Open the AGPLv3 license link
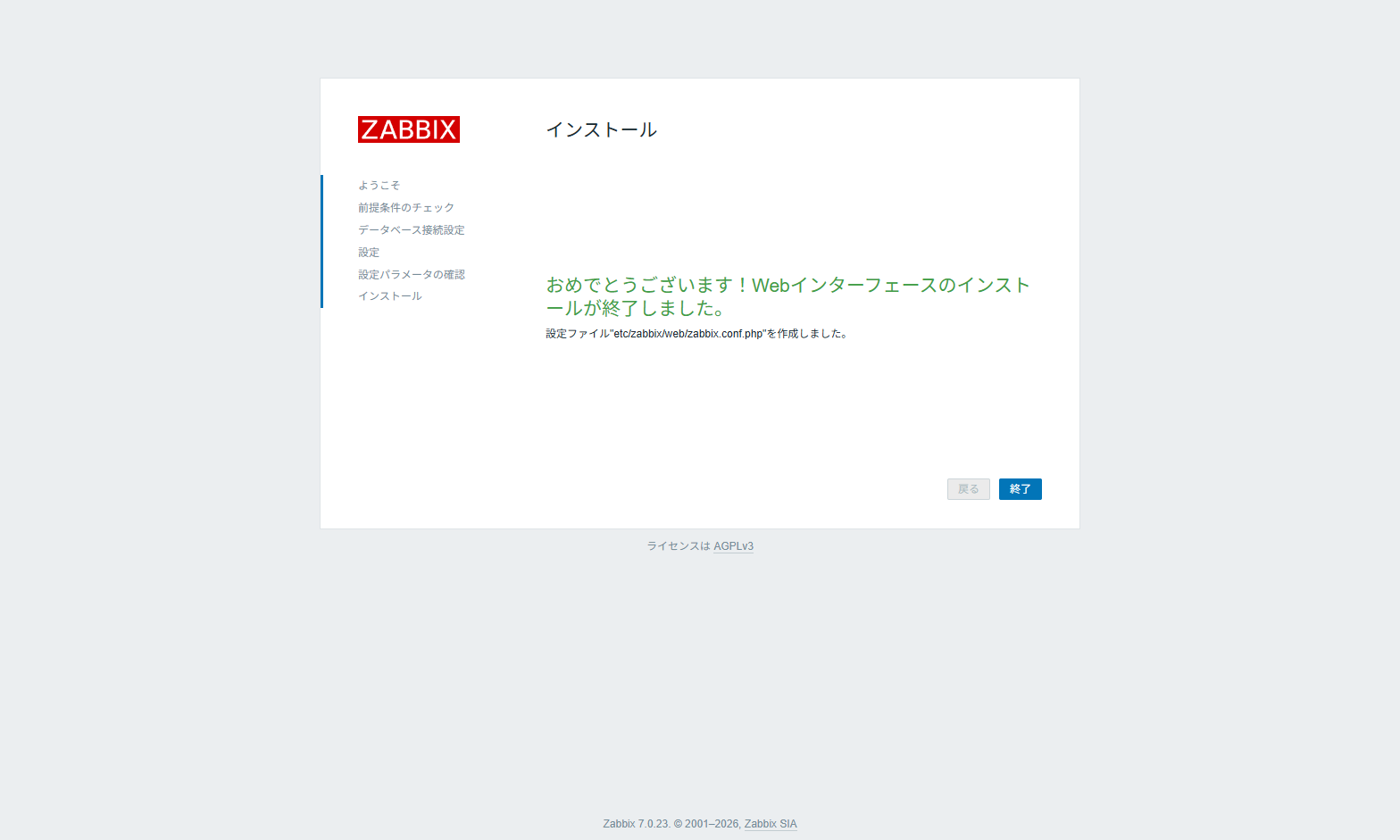The width and height of the screenshot is (1400, 840). (x=733, y=546)
